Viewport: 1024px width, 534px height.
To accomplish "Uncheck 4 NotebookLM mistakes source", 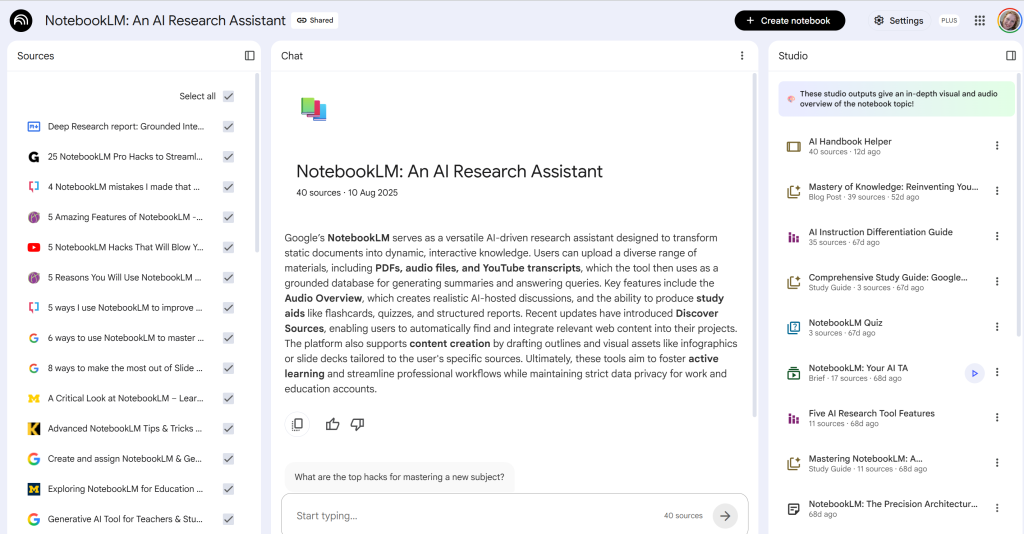I will click(229, 187).
